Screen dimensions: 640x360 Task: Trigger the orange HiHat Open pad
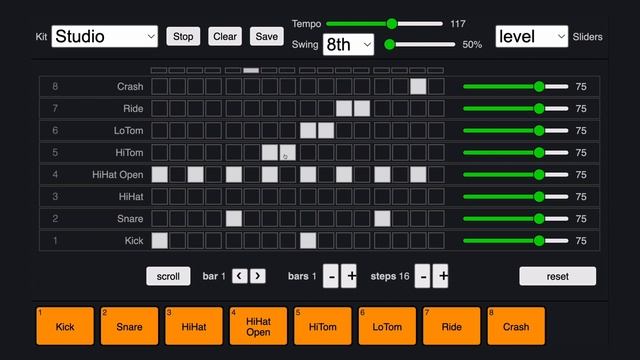coord(258,326)
